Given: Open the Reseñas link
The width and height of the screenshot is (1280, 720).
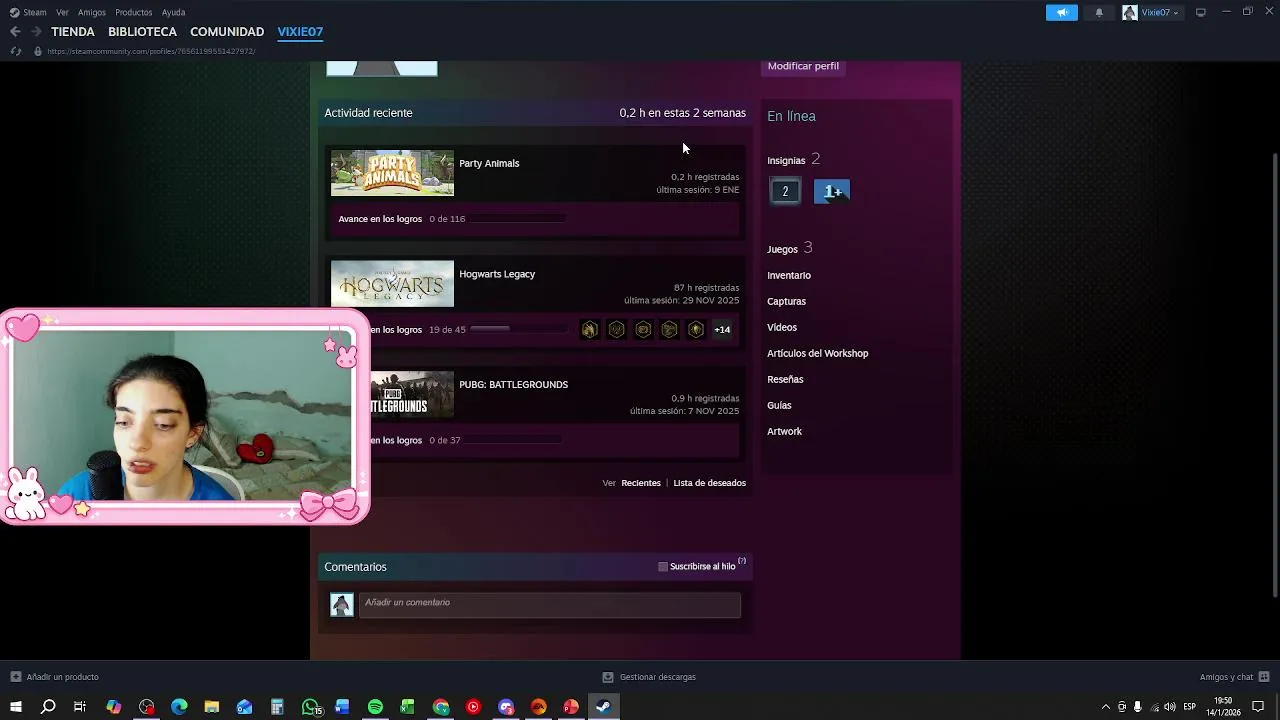Looking at the screenshot, I should point(785,379).
